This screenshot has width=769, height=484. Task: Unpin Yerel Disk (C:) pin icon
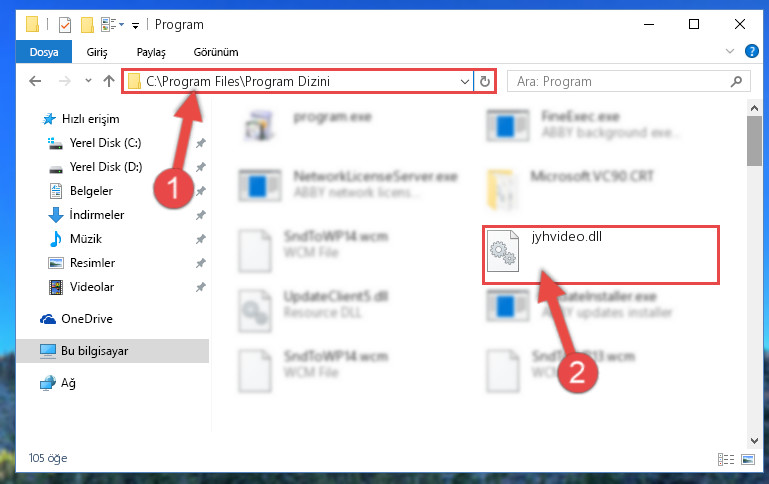pos(201,143)
